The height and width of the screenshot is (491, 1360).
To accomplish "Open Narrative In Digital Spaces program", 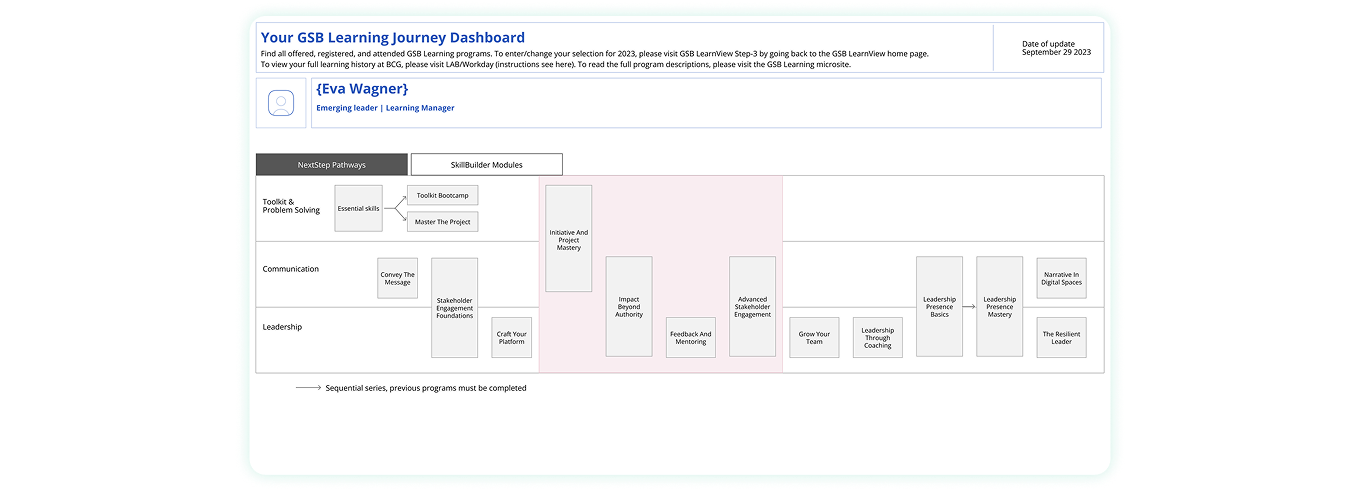I will tap(1061, 278).
